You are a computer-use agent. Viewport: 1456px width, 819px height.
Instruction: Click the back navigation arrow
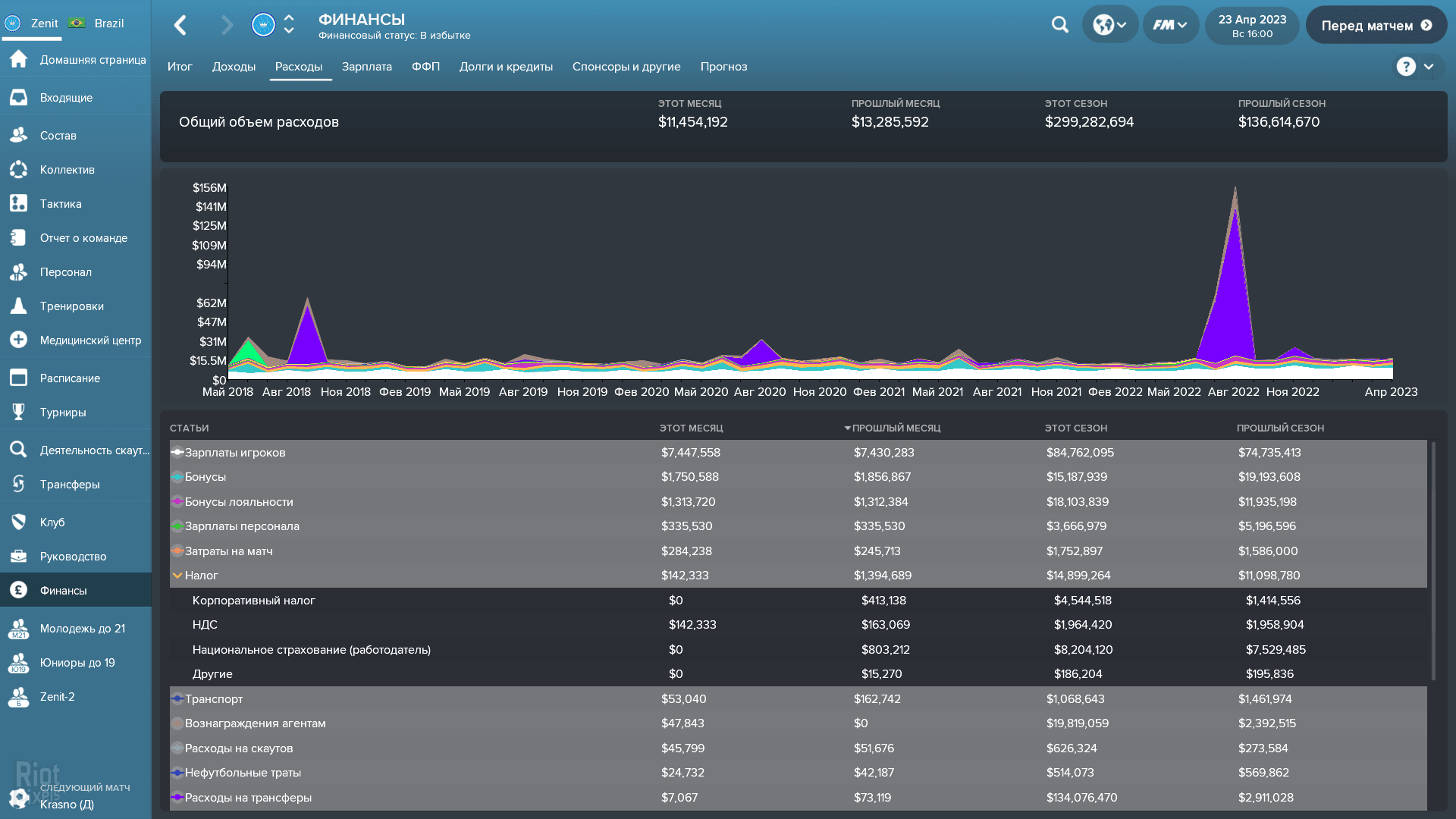[180, 24]
